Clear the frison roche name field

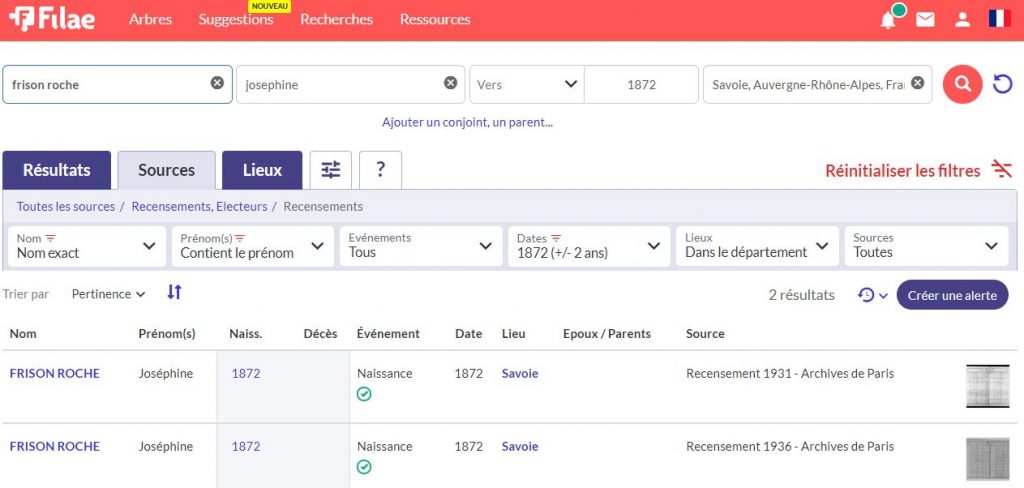pyautogui.click(x=217, y=83)
